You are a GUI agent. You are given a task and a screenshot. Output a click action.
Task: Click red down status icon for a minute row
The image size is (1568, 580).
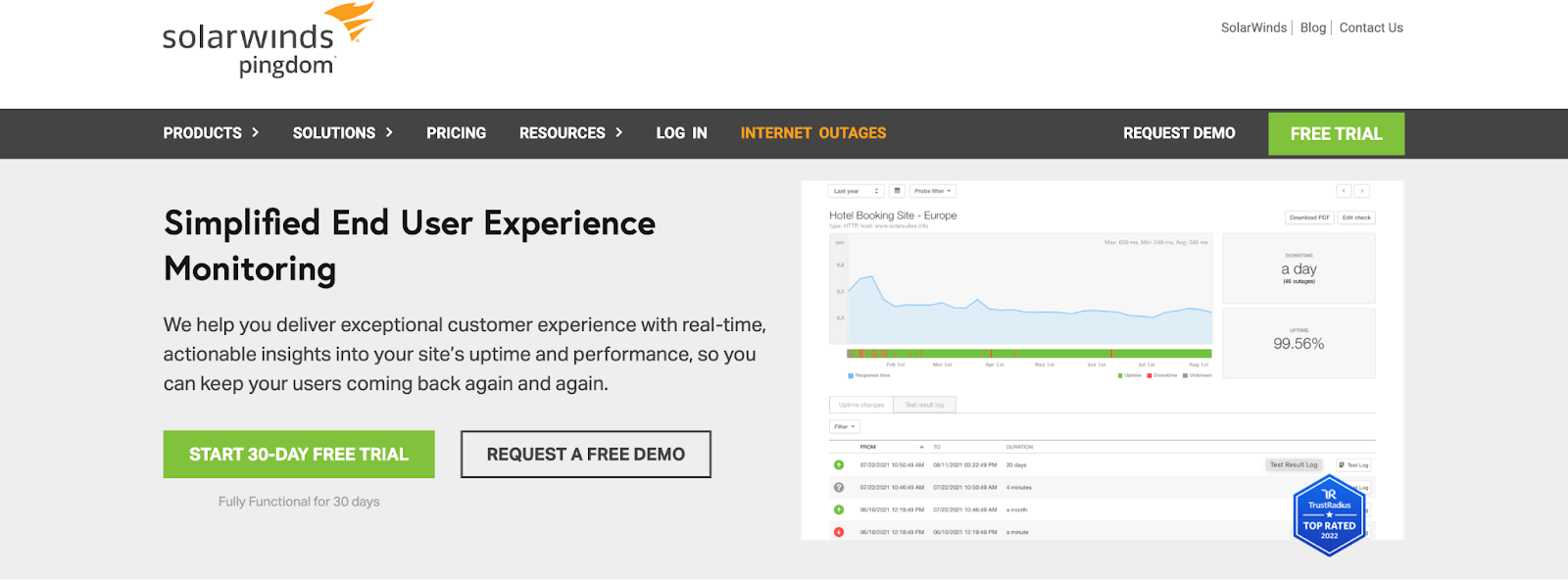click(x=839, y=532)
